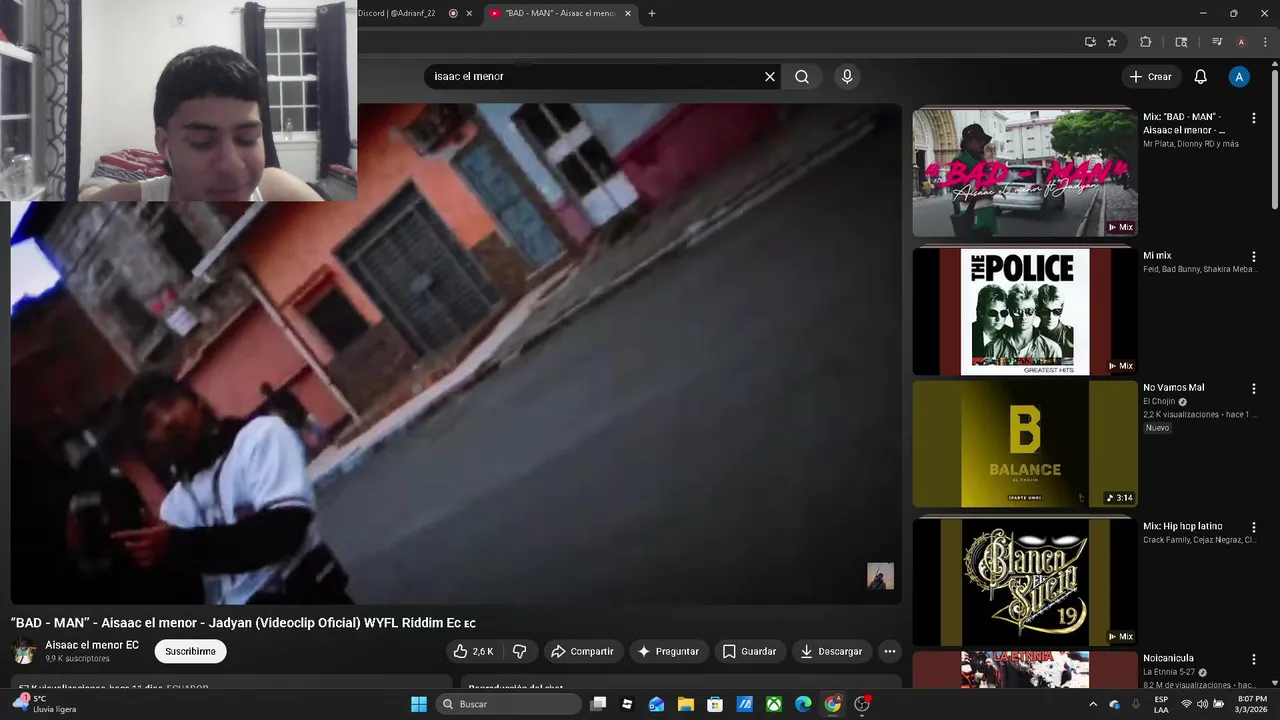
Task: Open media controls in browser toolbar
Action: (1217, 42)
